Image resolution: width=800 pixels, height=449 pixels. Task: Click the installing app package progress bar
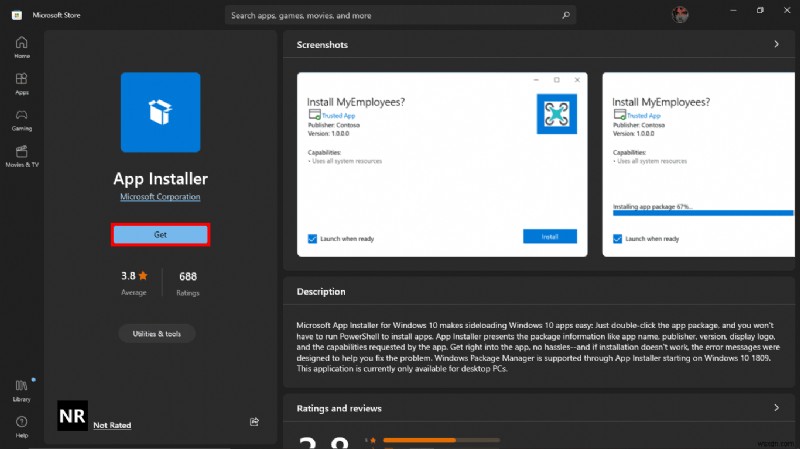click(x=703, y=213)
